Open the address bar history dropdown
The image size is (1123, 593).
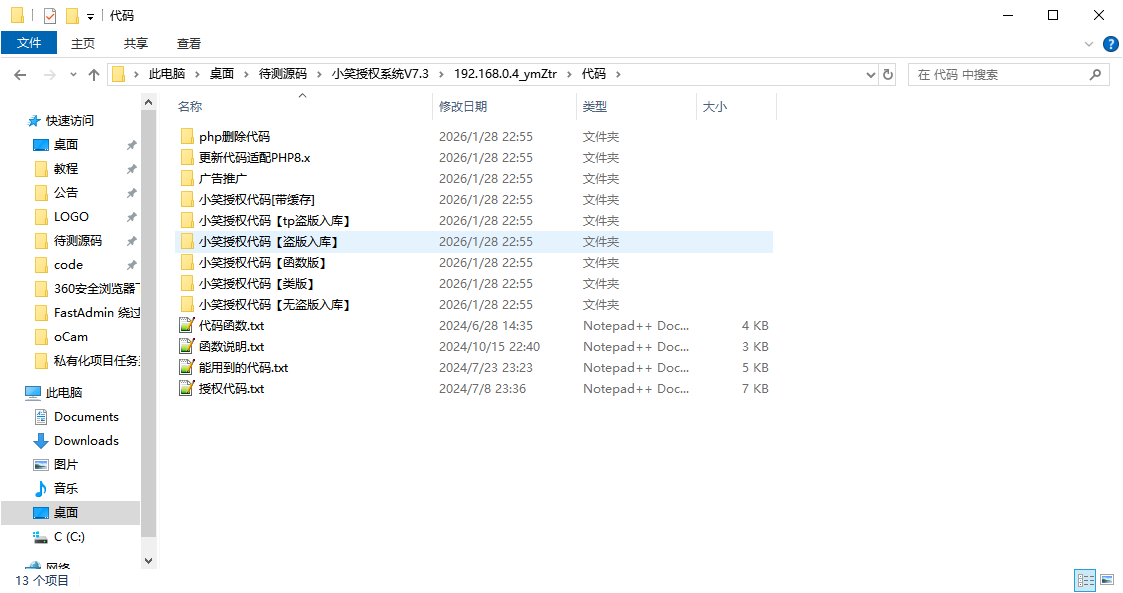(x=871, y=74)
